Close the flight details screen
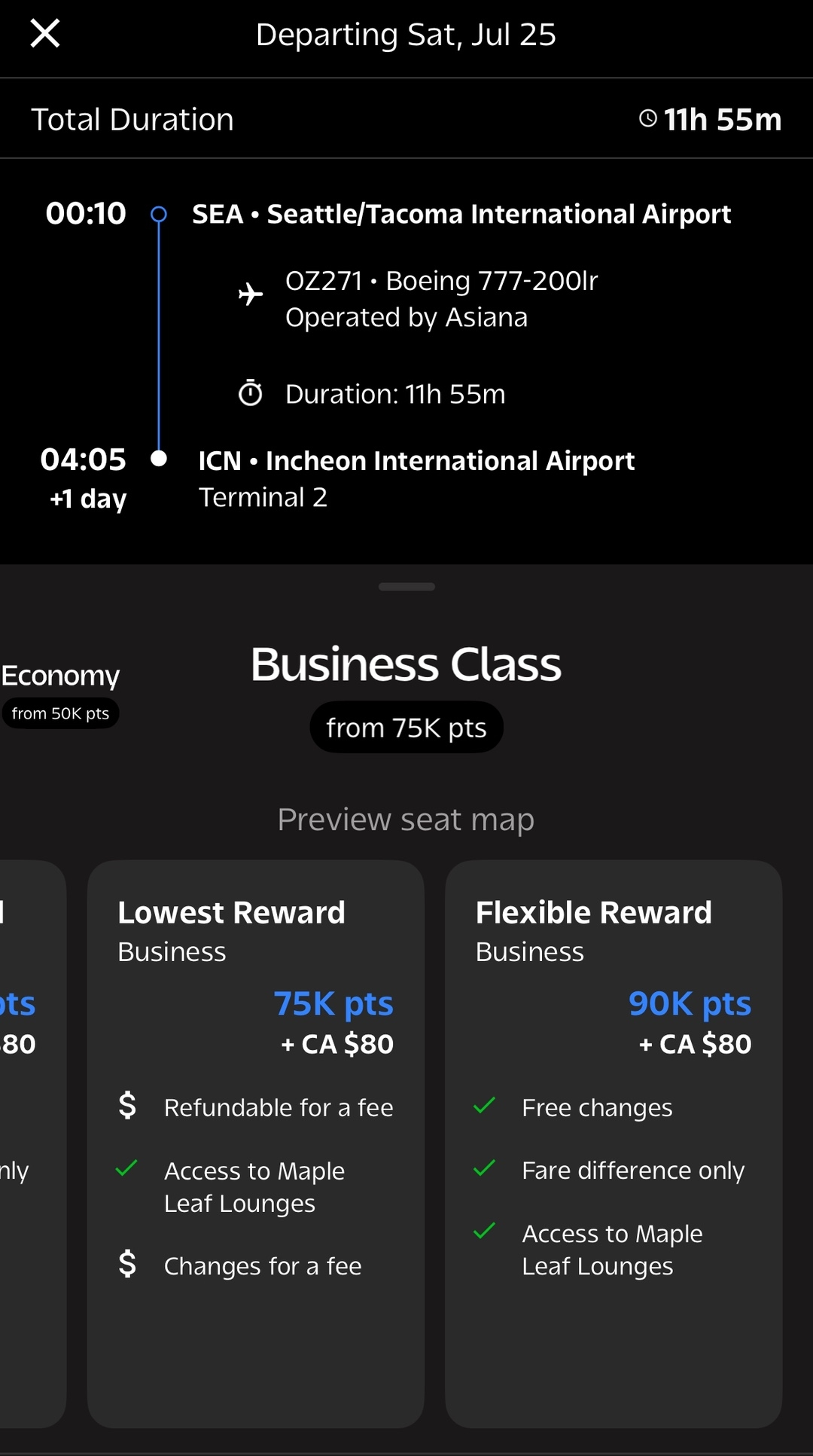The width and height of the screenshot is (813, 1456). click(45, 34)
